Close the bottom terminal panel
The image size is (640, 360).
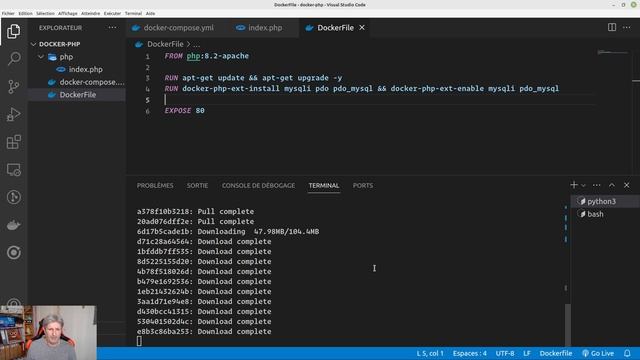pyautogui.click(x=627, y=185)
